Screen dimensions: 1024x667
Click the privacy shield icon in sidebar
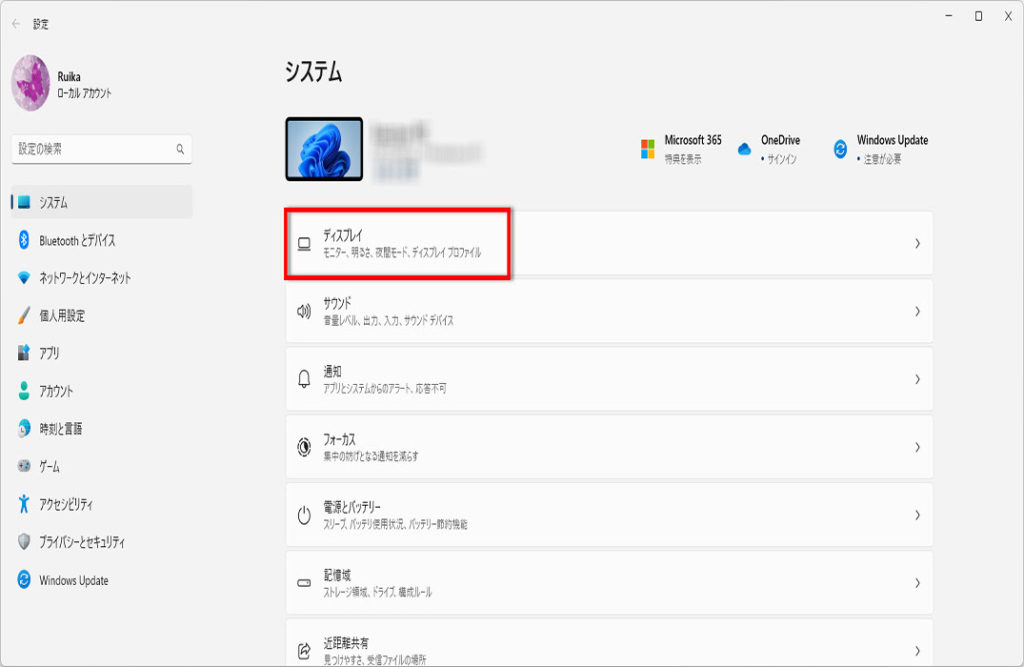[x=24, y=542]
